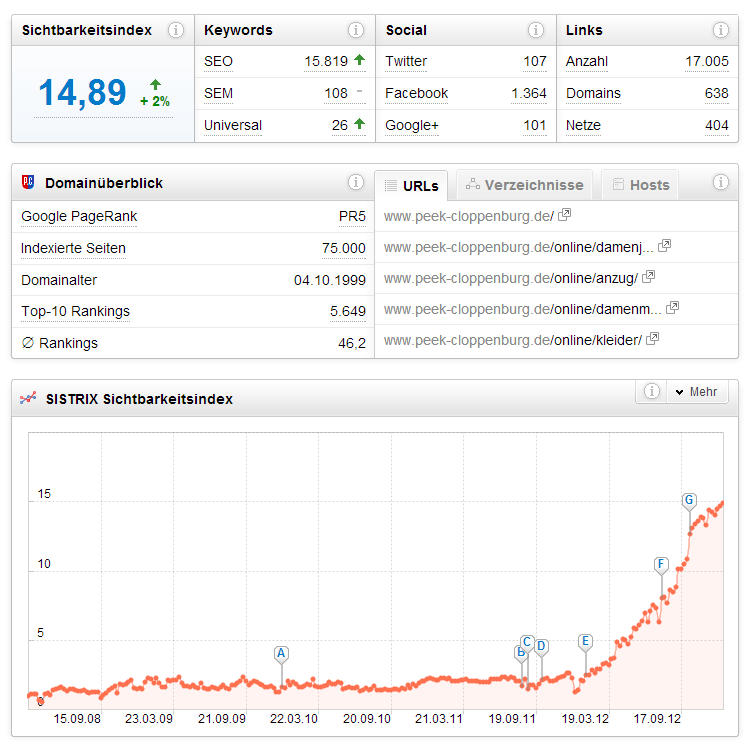Open www.peek-cloppenburg.de/online/kleider/ URL
Screen dimensions: 750x748
click(512, 340)
